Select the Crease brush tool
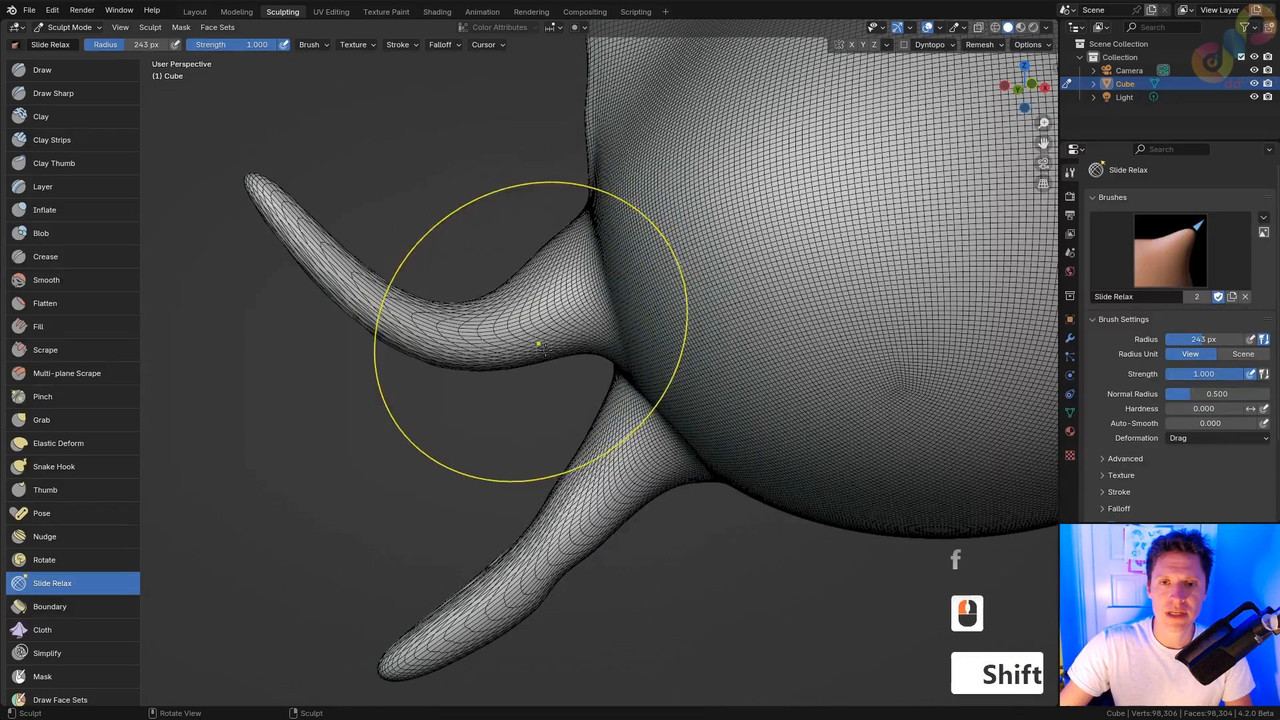1280x720 pixels. pos(72,256)
